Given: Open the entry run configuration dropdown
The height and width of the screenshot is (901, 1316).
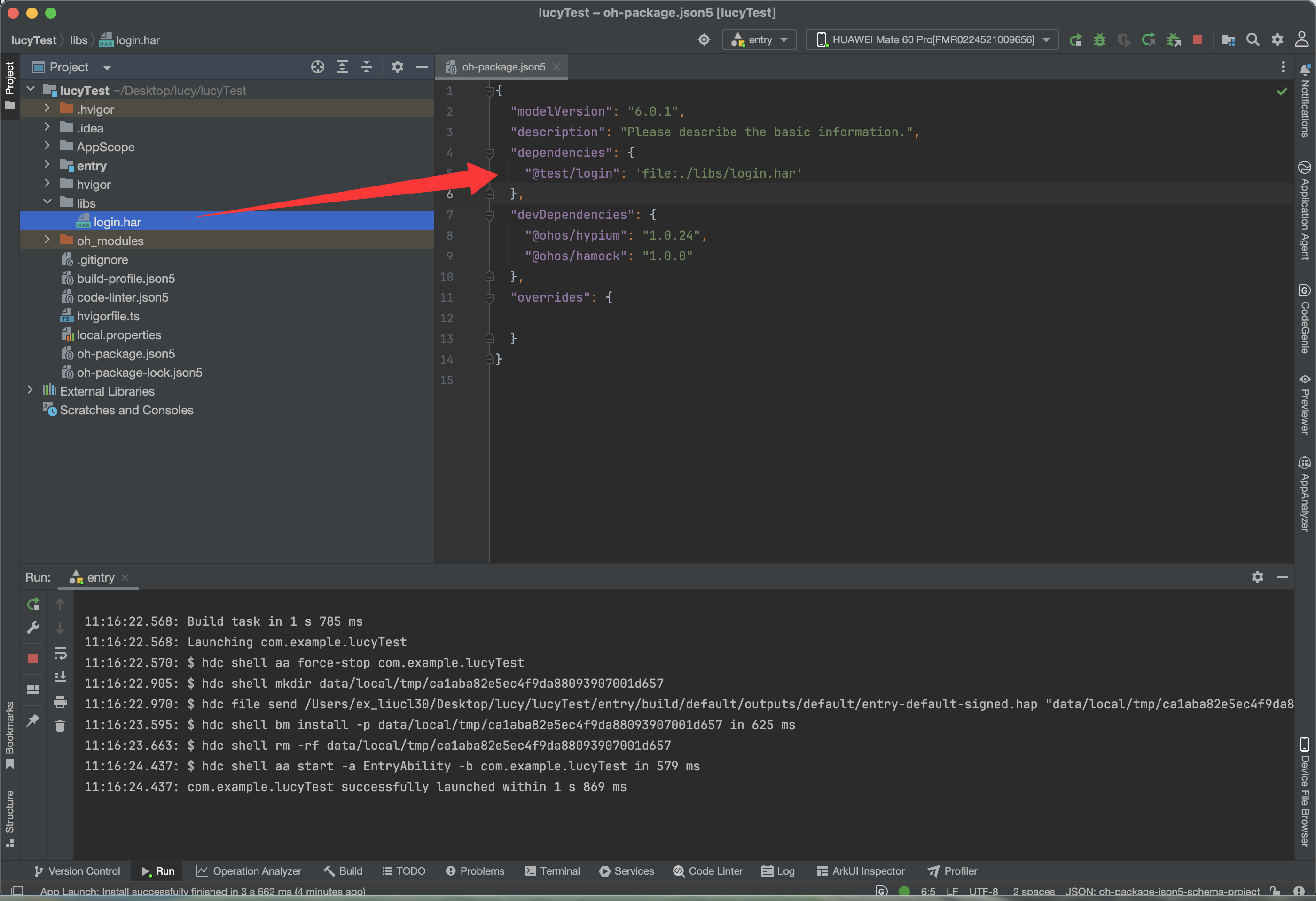Looking at the screenshot, I should (x=759, y=39).
